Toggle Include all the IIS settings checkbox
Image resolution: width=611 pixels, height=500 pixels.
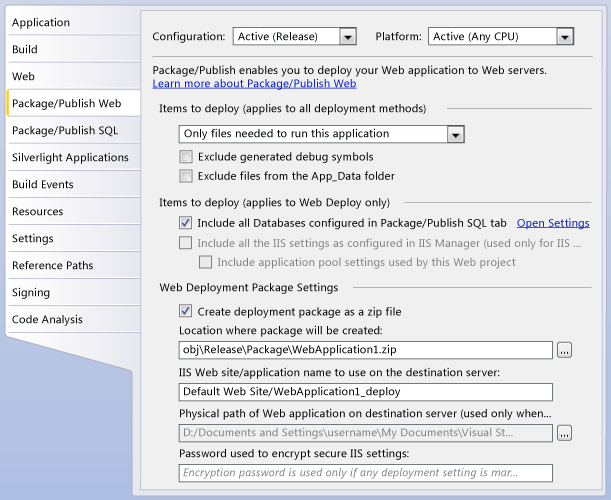[185, 243]
